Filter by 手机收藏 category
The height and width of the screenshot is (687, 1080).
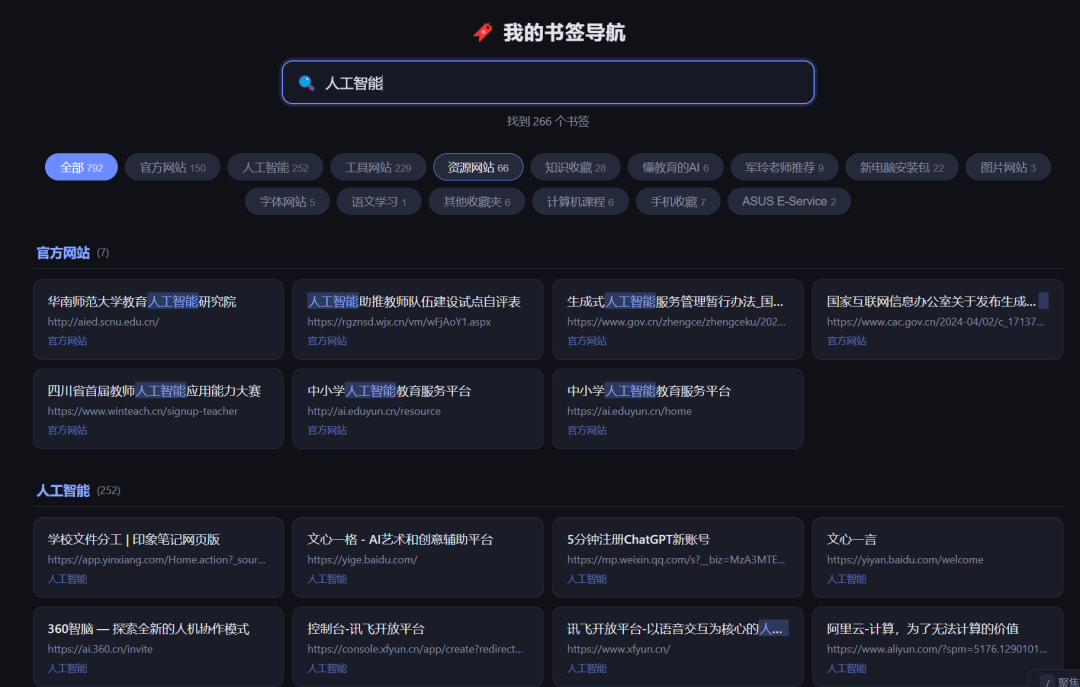(x=678, y=201)
